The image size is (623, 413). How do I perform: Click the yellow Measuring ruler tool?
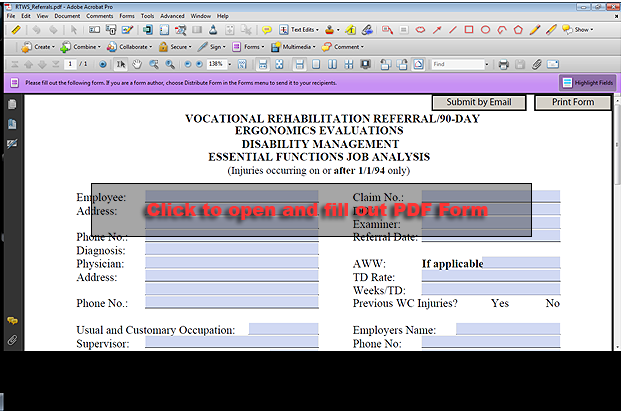(x=16, y=30)
